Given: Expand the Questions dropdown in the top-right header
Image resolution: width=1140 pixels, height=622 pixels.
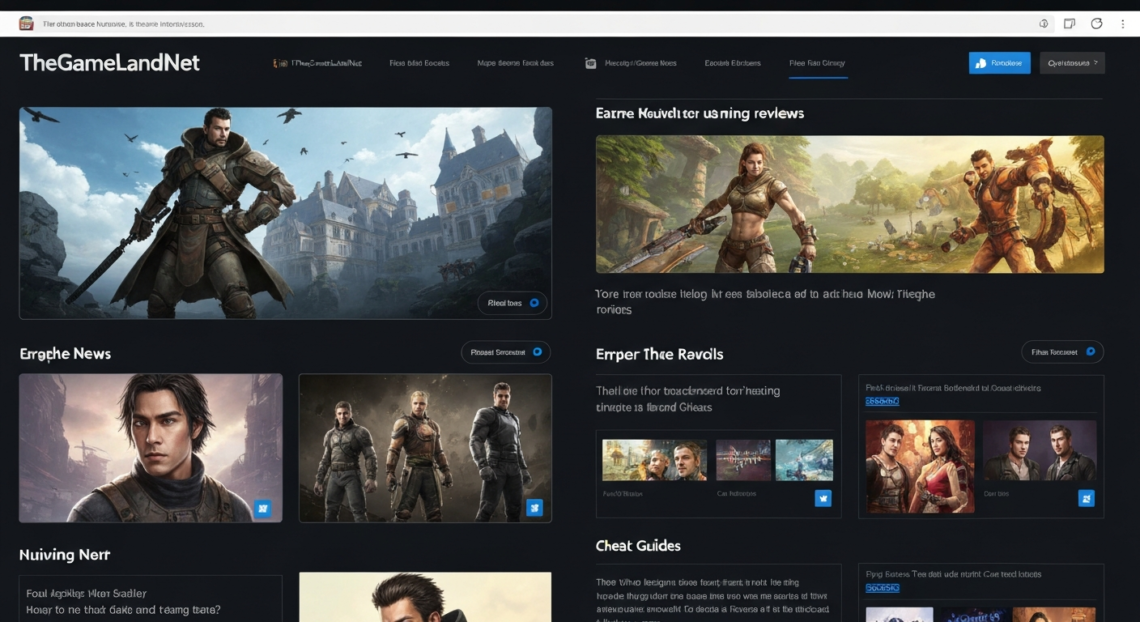Looking at the screenshot, I should tap(1071, 62).
